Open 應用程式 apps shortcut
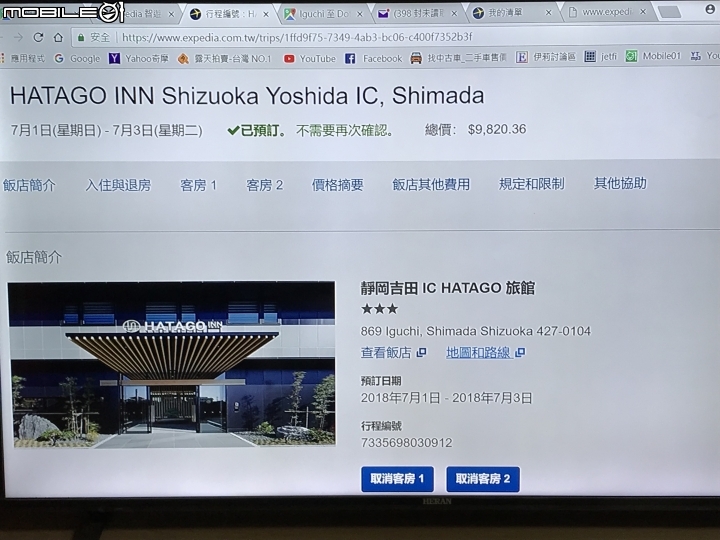Image resolution: width=720 pixels, height=540 pixels. [x=23, y=58]
